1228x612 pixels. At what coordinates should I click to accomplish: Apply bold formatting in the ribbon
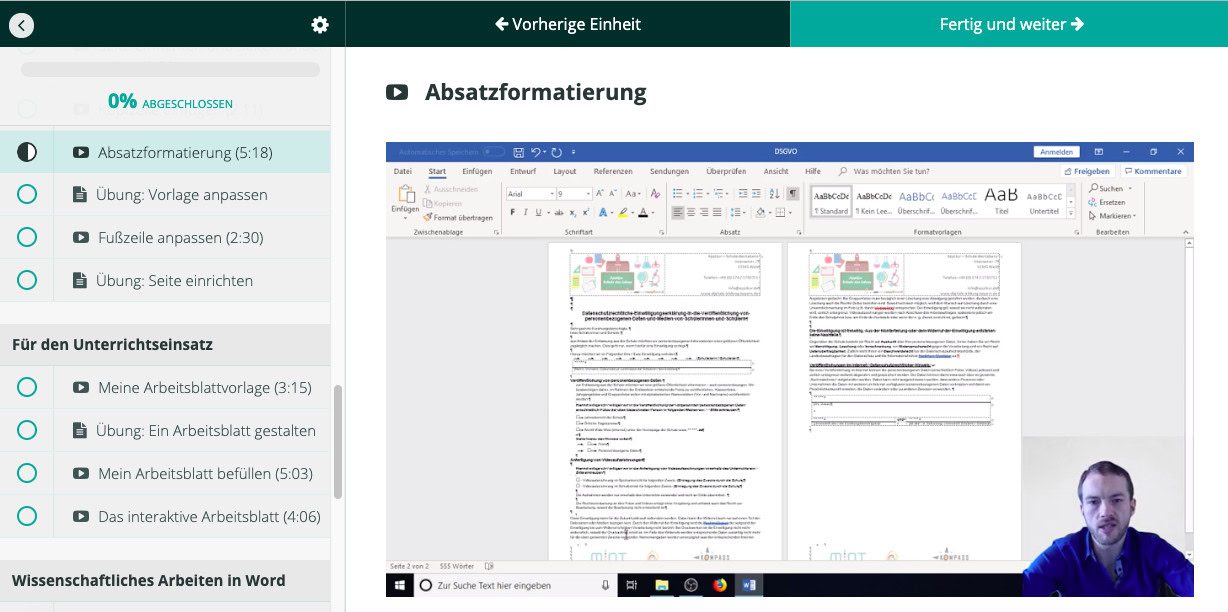513,212
